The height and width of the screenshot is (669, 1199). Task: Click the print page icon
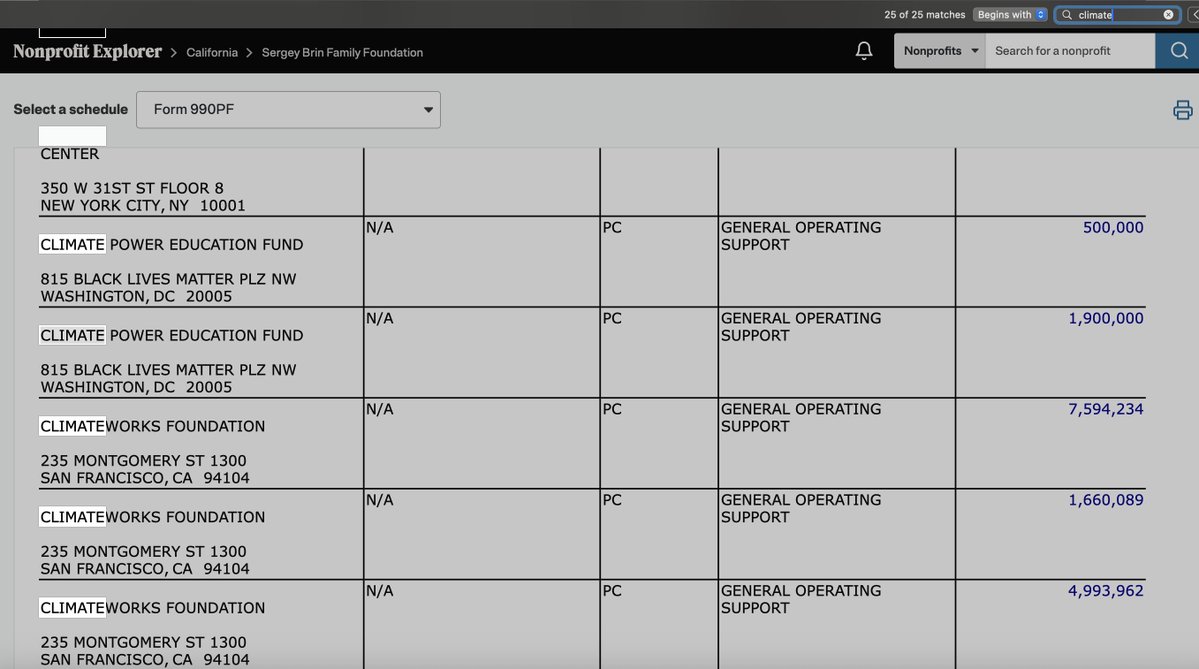pos(1182,110)
